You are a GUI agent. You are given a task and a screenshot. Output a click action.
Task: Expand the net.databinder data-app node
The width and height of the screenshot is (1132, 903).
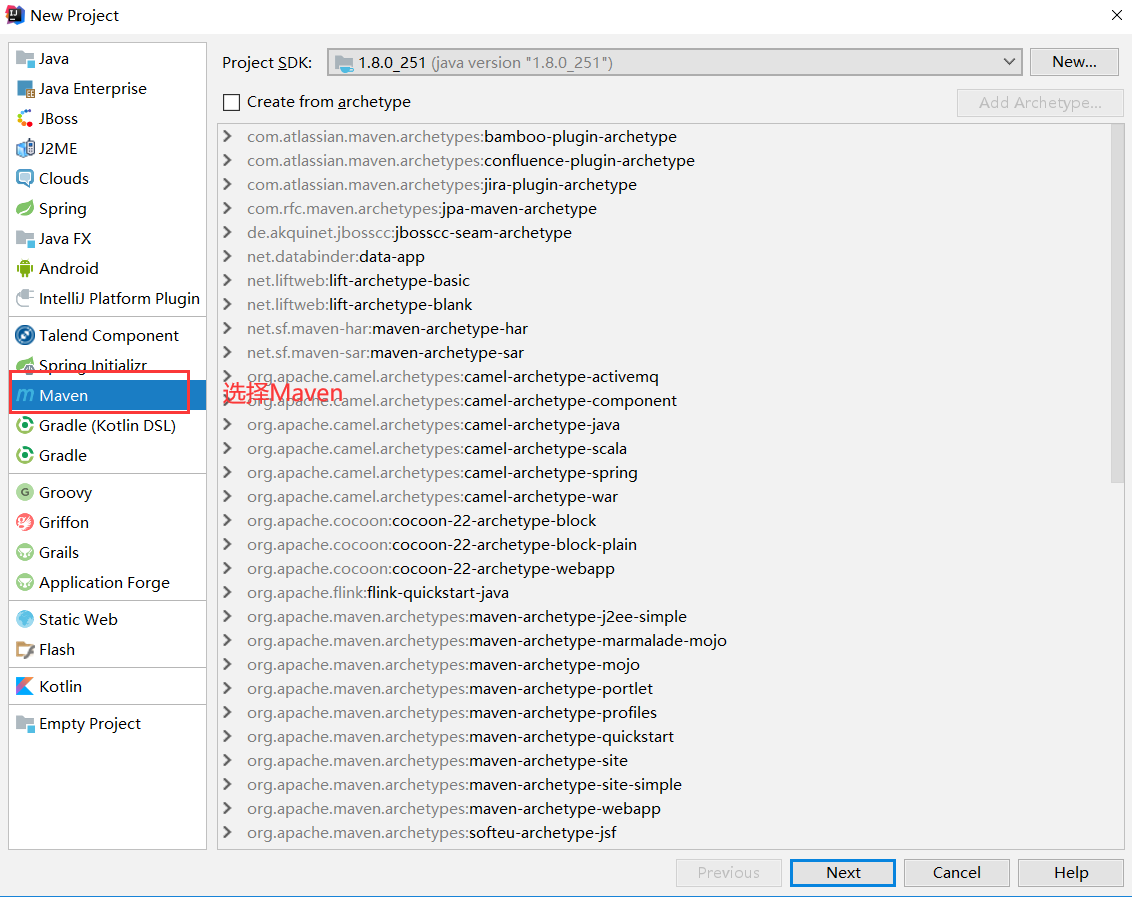tap(227, 256)
